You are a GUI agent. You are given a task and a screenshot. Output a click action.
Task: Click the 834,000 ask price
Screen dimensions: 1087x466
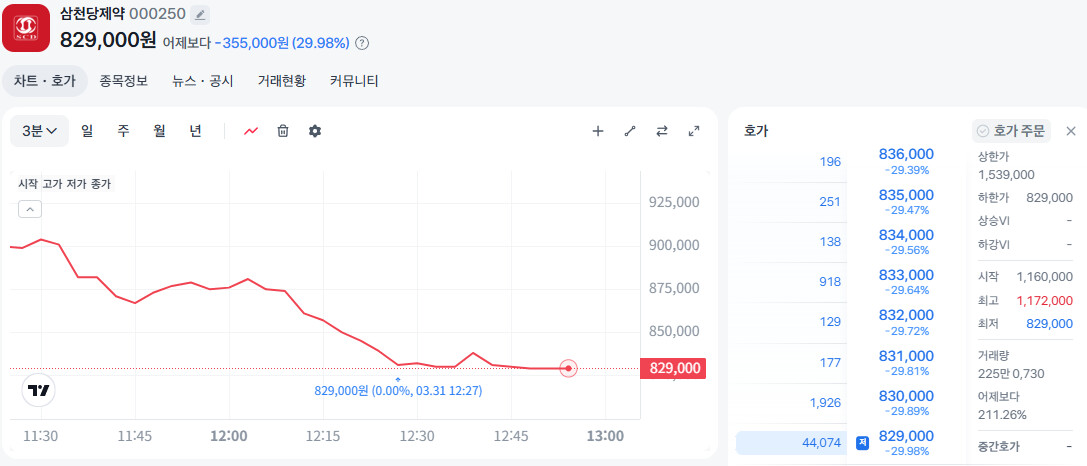click(x=906, y=235)
